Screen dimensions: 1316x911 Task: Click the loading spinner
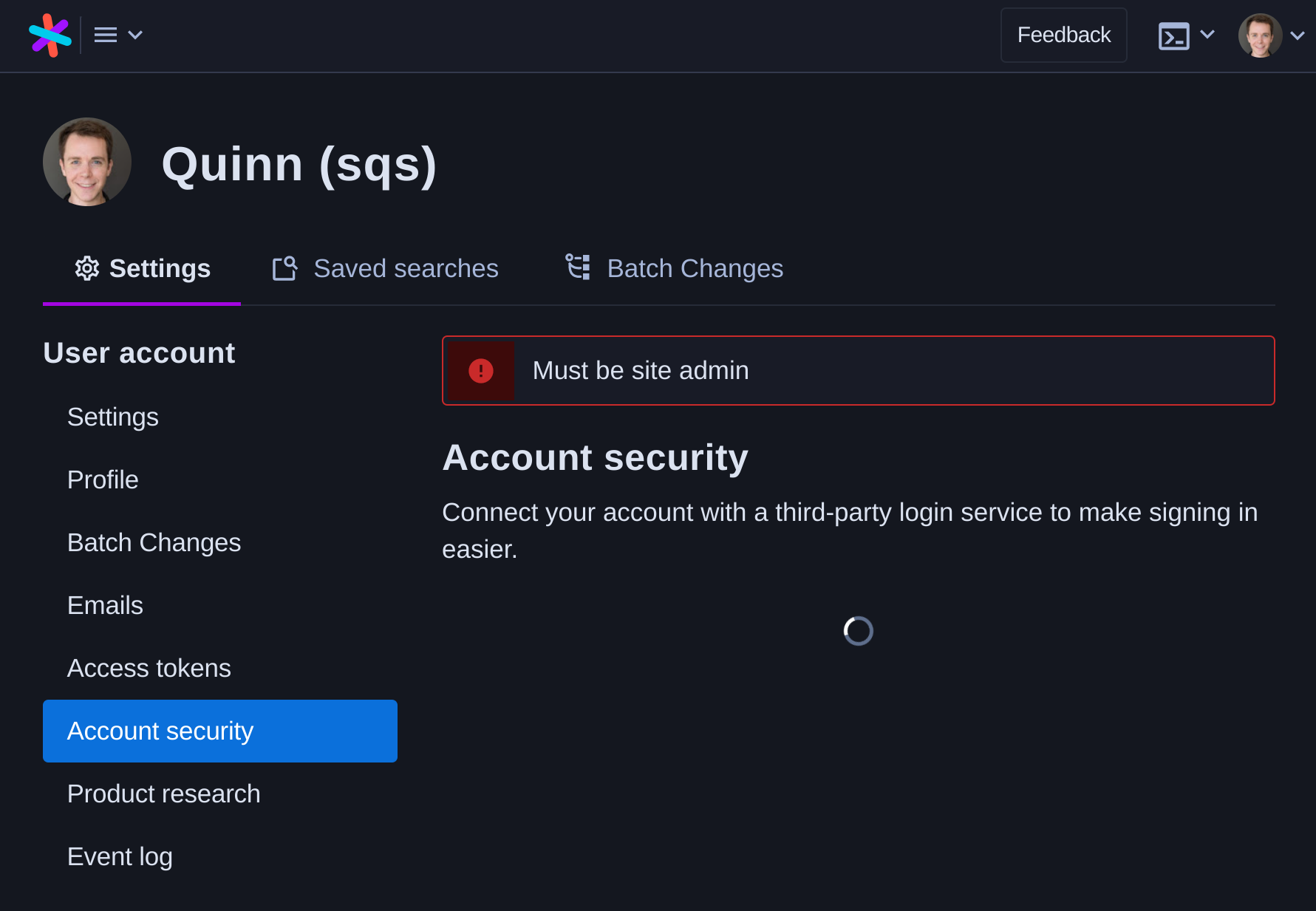pos(859,631)
